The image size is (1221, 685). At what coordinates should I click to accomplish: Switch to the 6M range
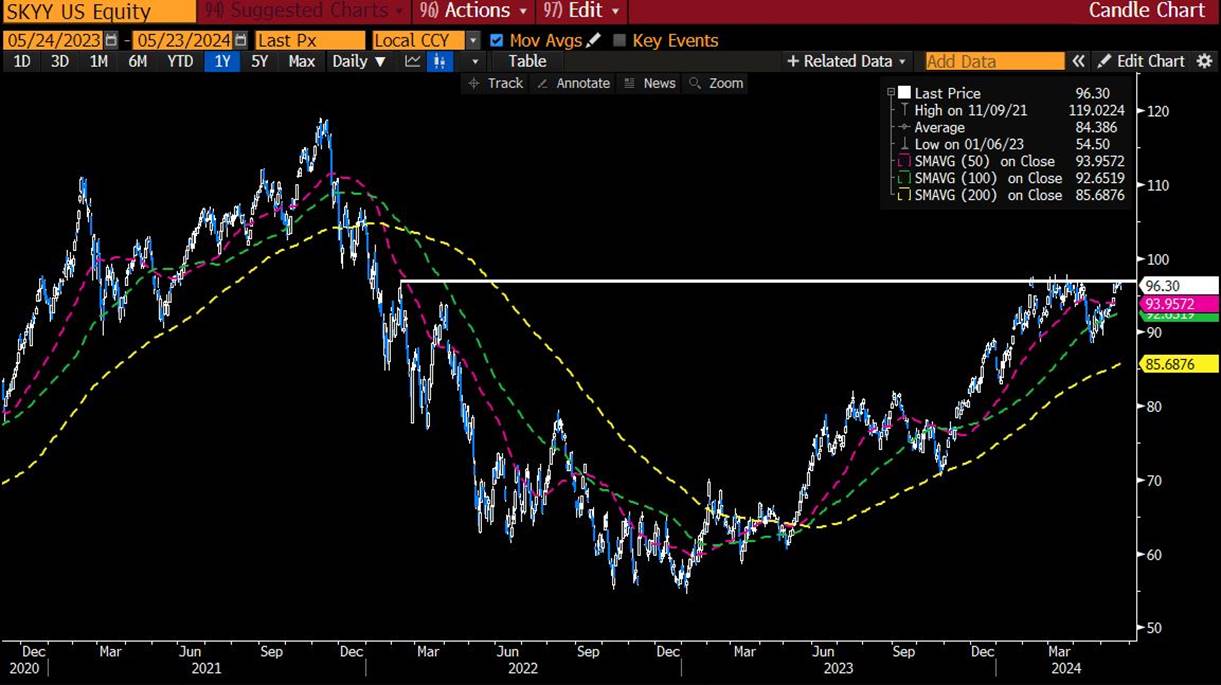(137, 61)
